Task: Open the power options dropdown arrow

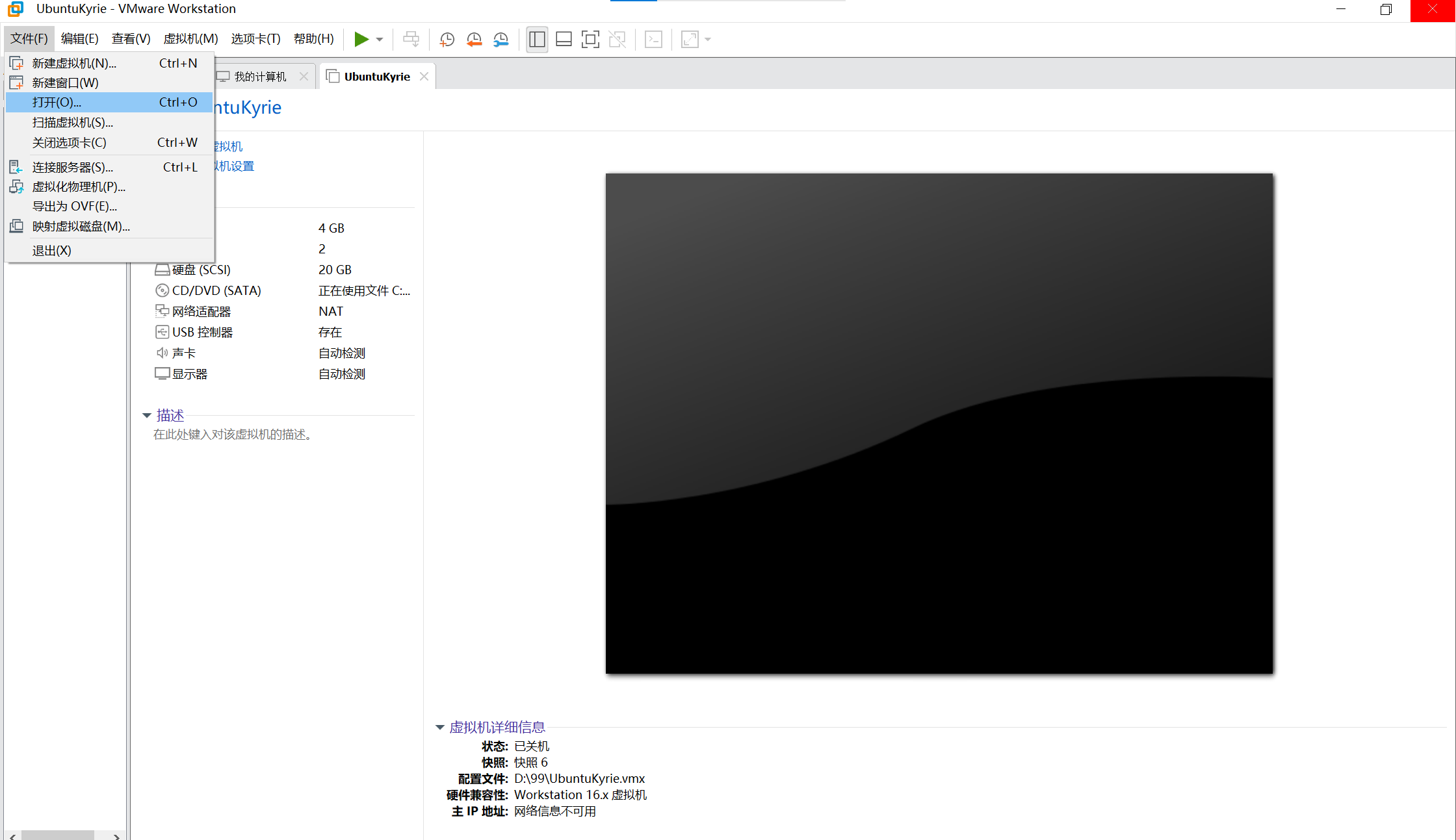Action: coord(380,40)
